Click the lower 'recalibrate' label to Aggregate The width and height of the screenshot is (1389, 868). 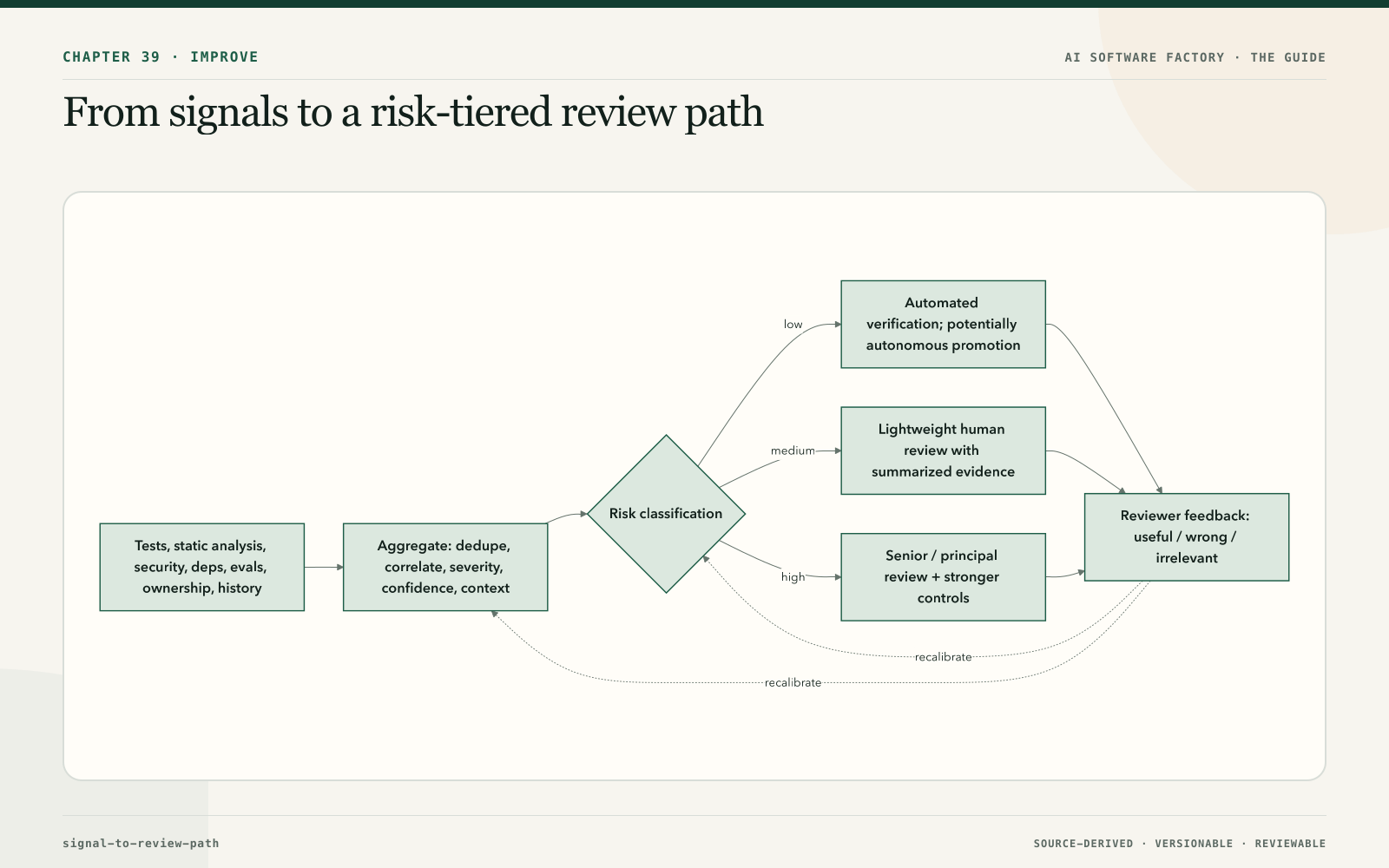click(x=793, y=683)
